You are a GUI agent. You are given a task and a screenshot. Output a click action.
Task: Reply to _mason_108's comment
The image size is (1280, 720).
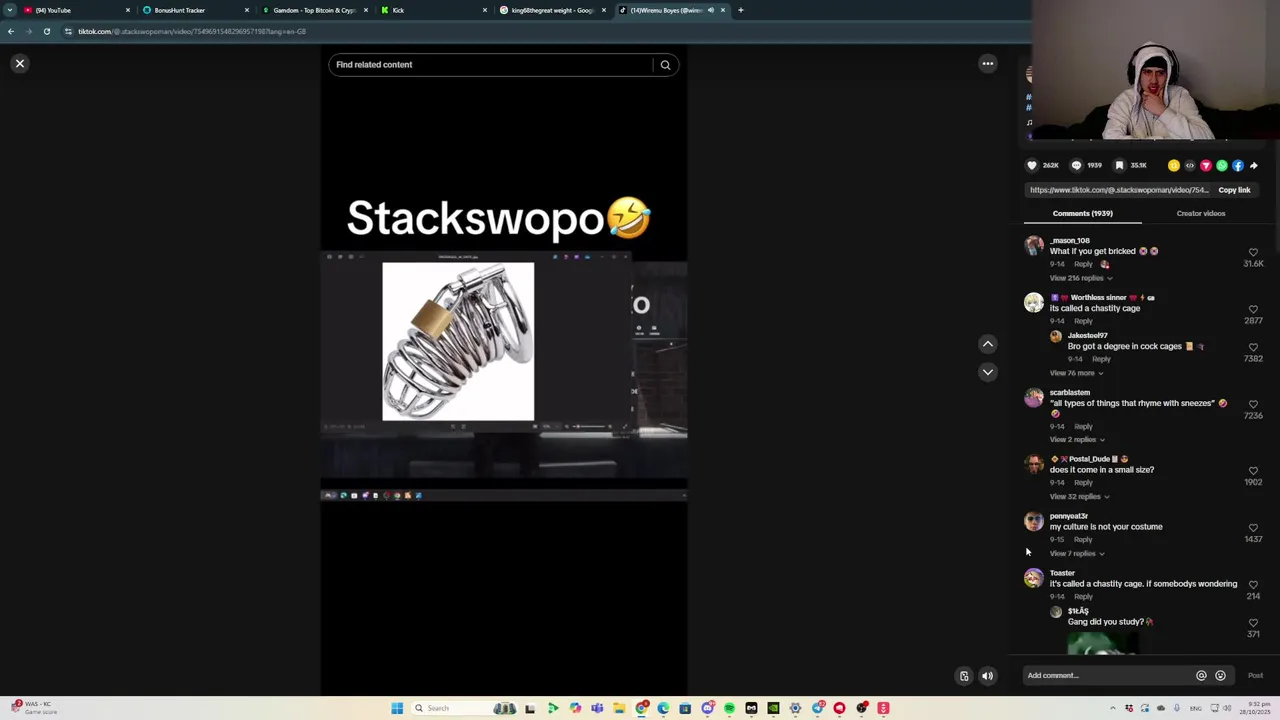click(1083, 264)
